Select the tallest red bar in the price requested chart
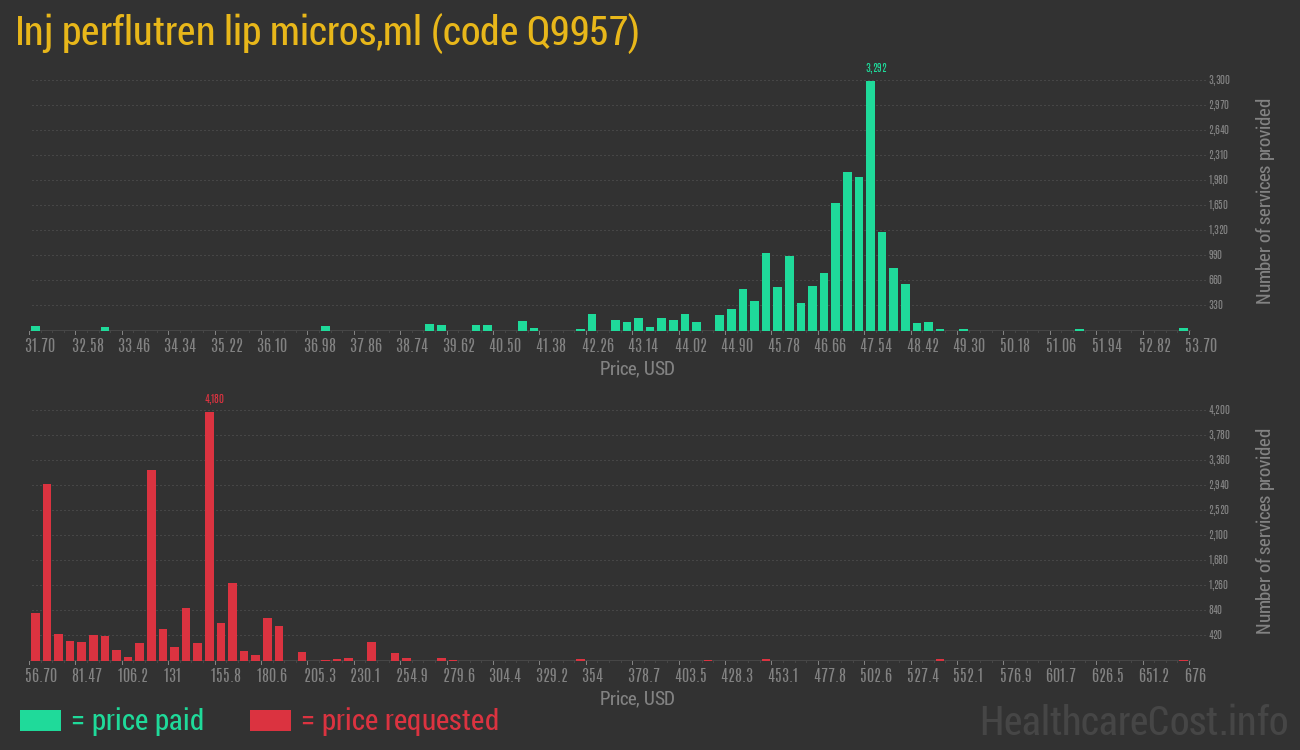The image size is (1300, 750). (209, 535)
